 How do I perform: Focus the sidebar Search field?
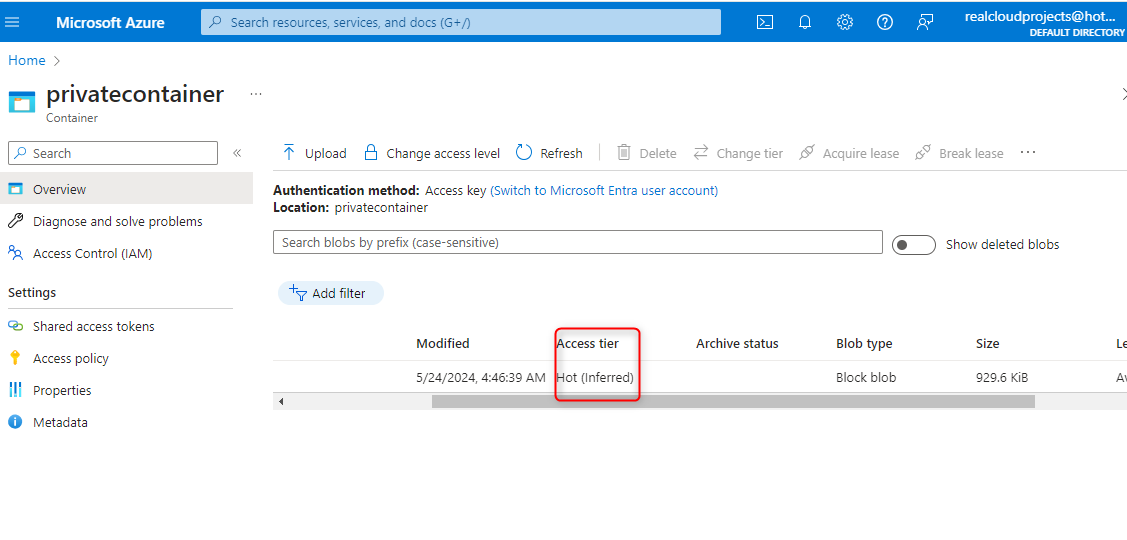tap(113, 153)
